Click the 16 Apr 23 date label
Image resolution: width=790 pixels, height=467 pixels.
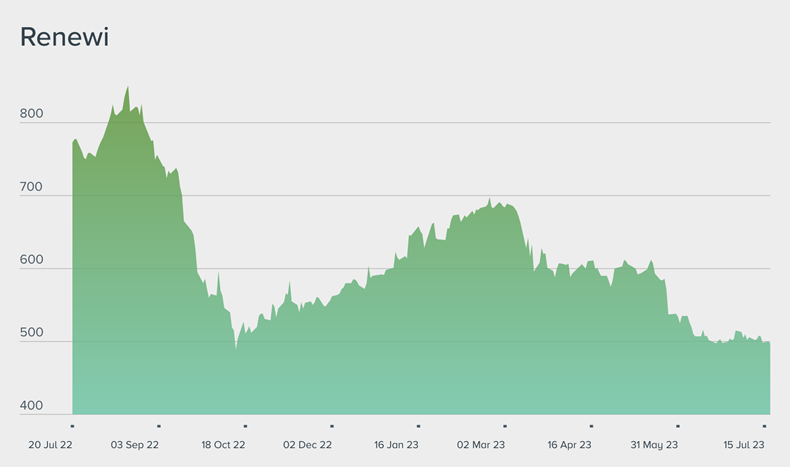569,445
